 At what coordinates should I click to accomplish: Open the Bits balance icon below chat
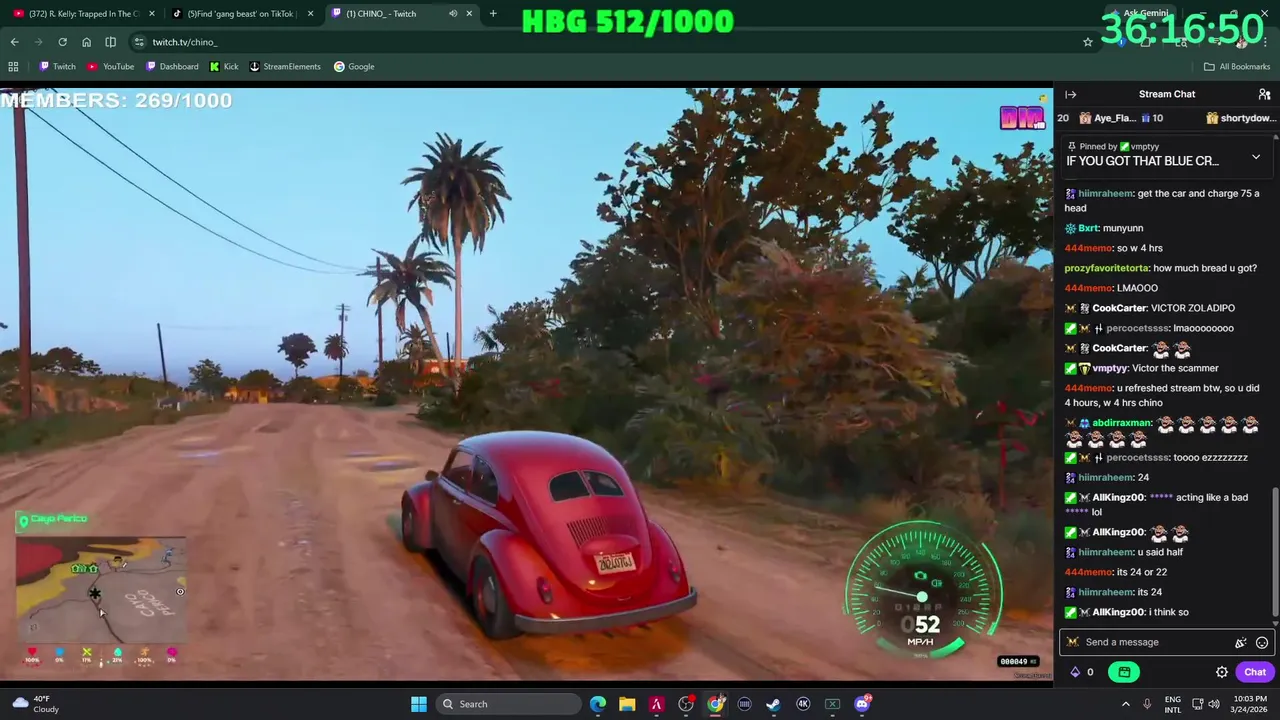(x=1075, y=672)
